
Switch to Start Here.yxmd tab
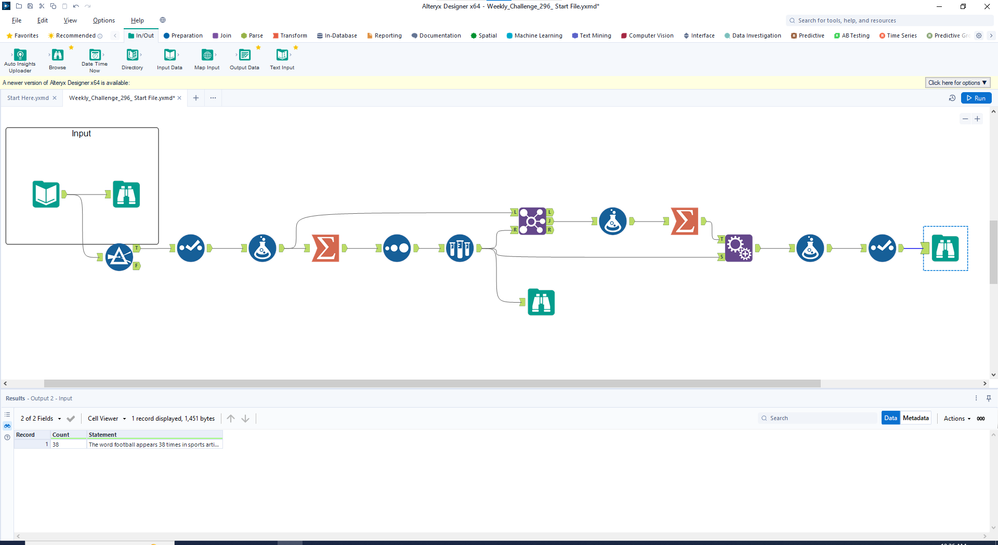click(28, 98)
